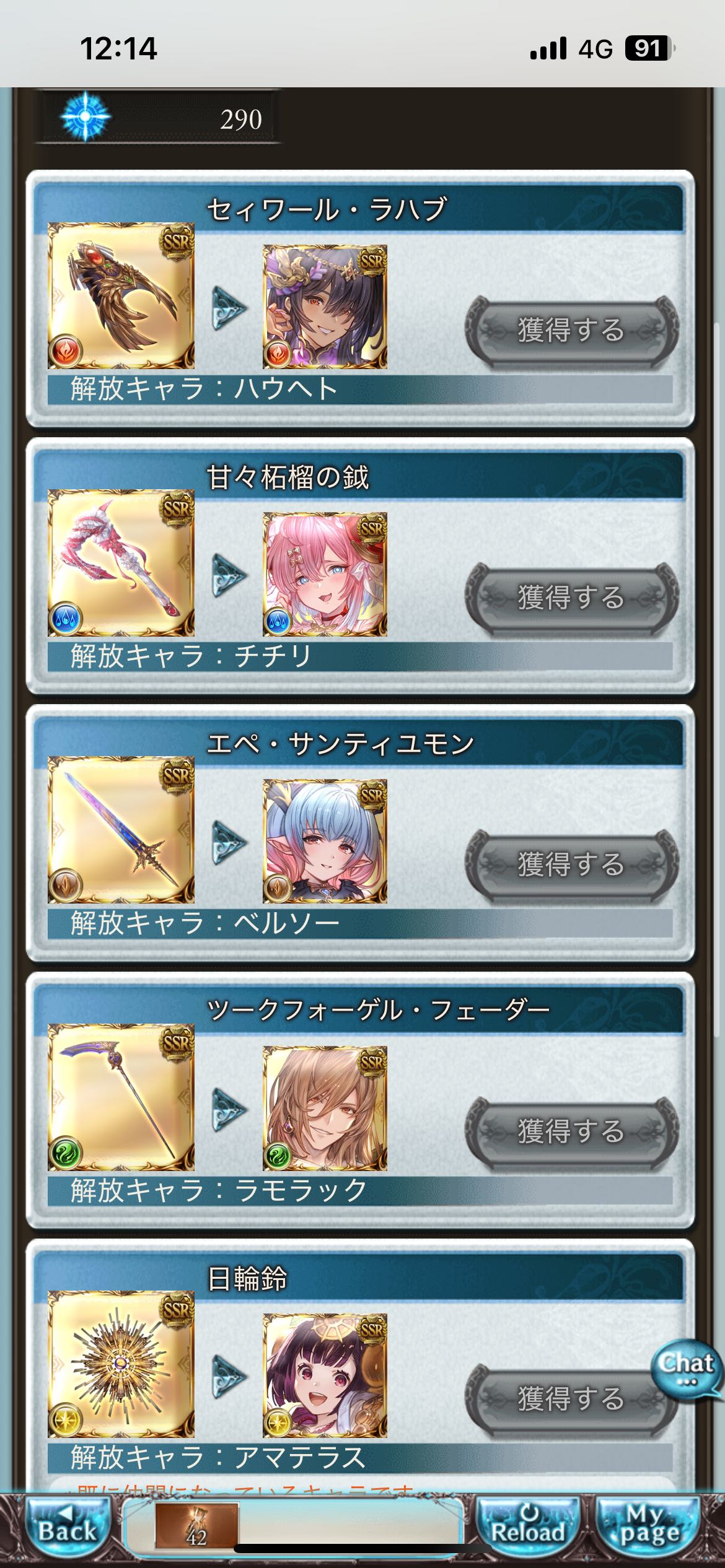725x1568 pixels.
Task: Tap the 日輪鈴 weapon icon
Action: click(x=121, y=1365)
